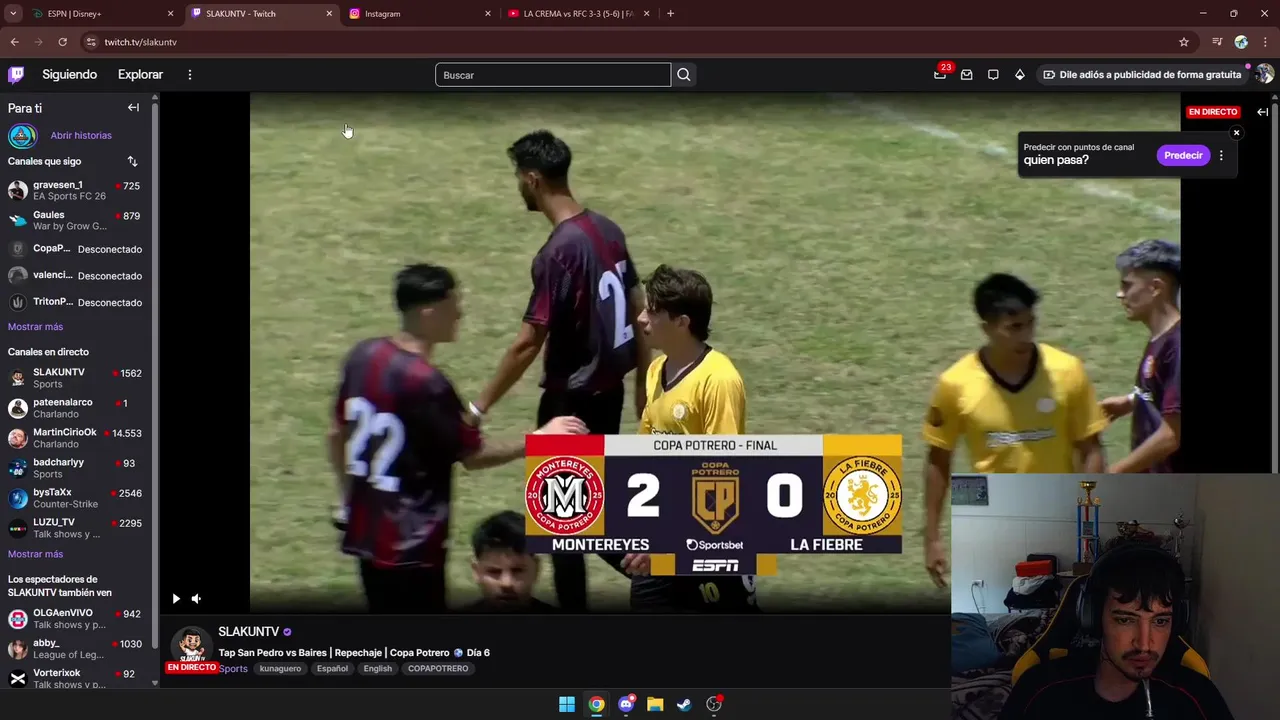
Task: Close the ESPN | Disney+ tab
Action: pos(170,14)
